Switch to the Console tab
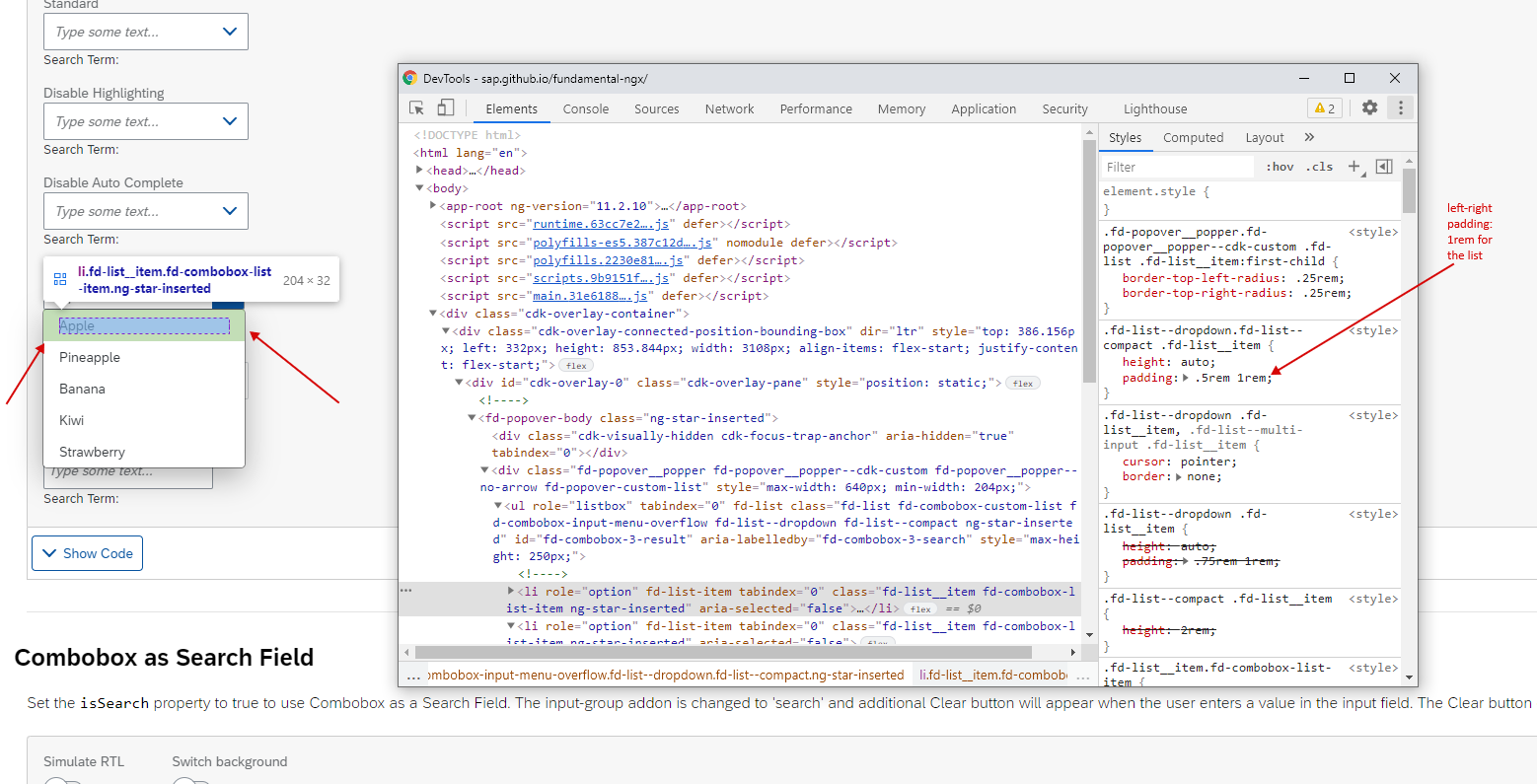 [x=586, y=108]
